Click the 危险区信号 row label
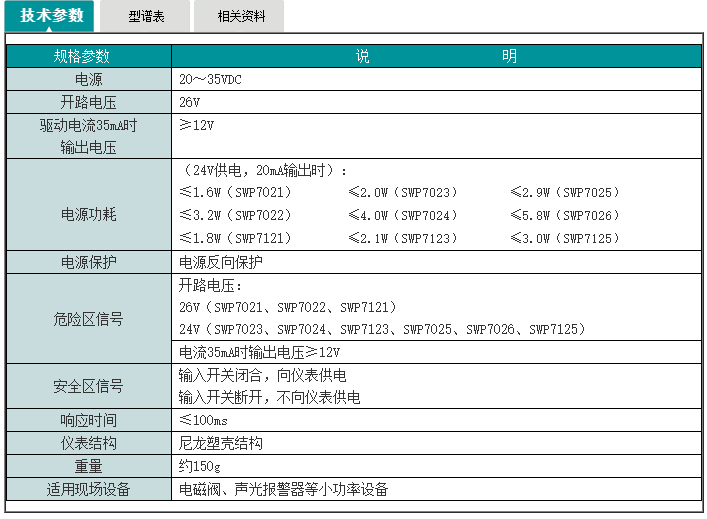The image size is (707, 519). point(89,319)
